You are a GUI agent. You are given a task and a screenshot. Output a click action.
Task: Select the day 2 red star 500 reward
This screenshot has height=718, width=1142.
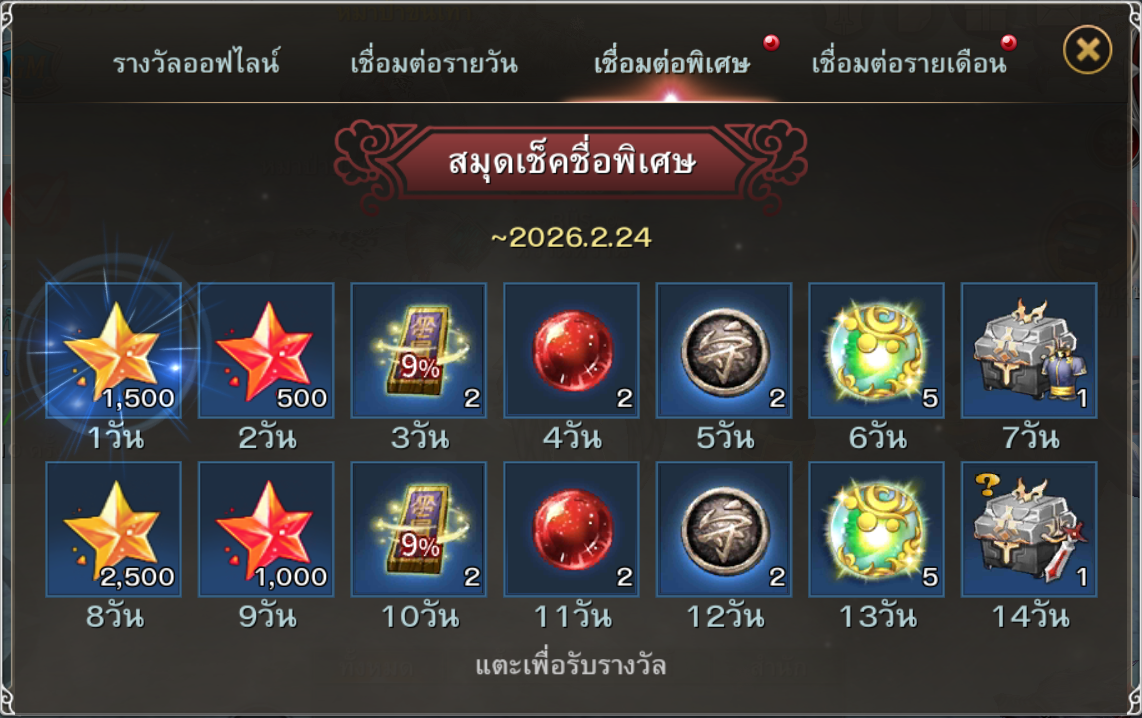coord(266,350)
